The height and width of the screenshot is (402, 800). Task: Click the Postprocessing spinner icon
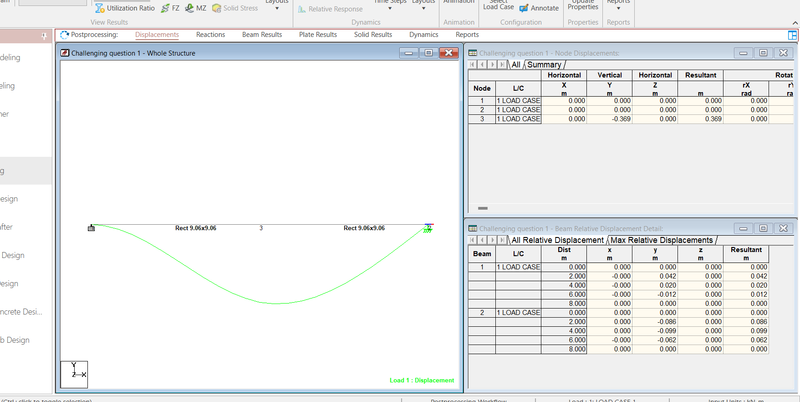tap(64, 35)
